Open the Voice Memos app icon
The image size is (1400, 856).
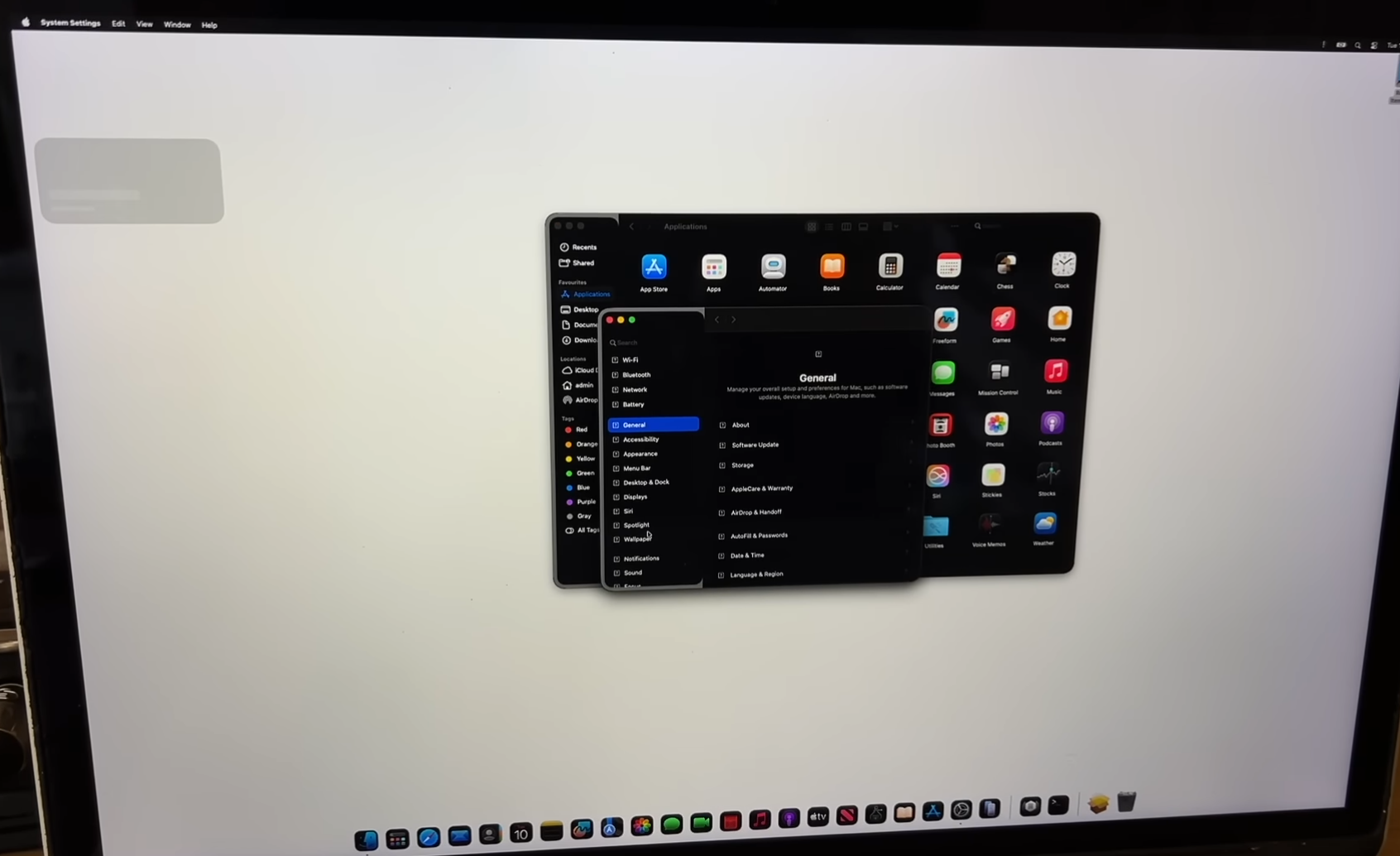pos(990,525)
